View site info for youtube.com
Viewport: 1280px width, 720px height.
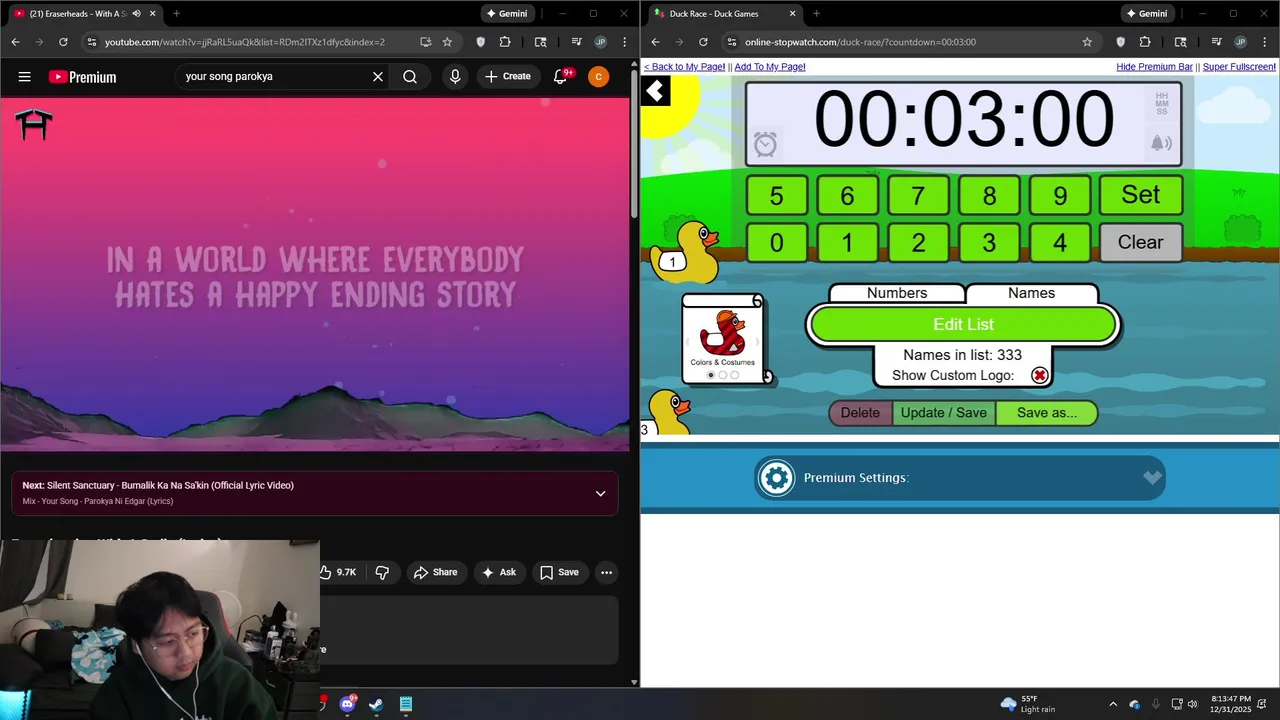92,42
